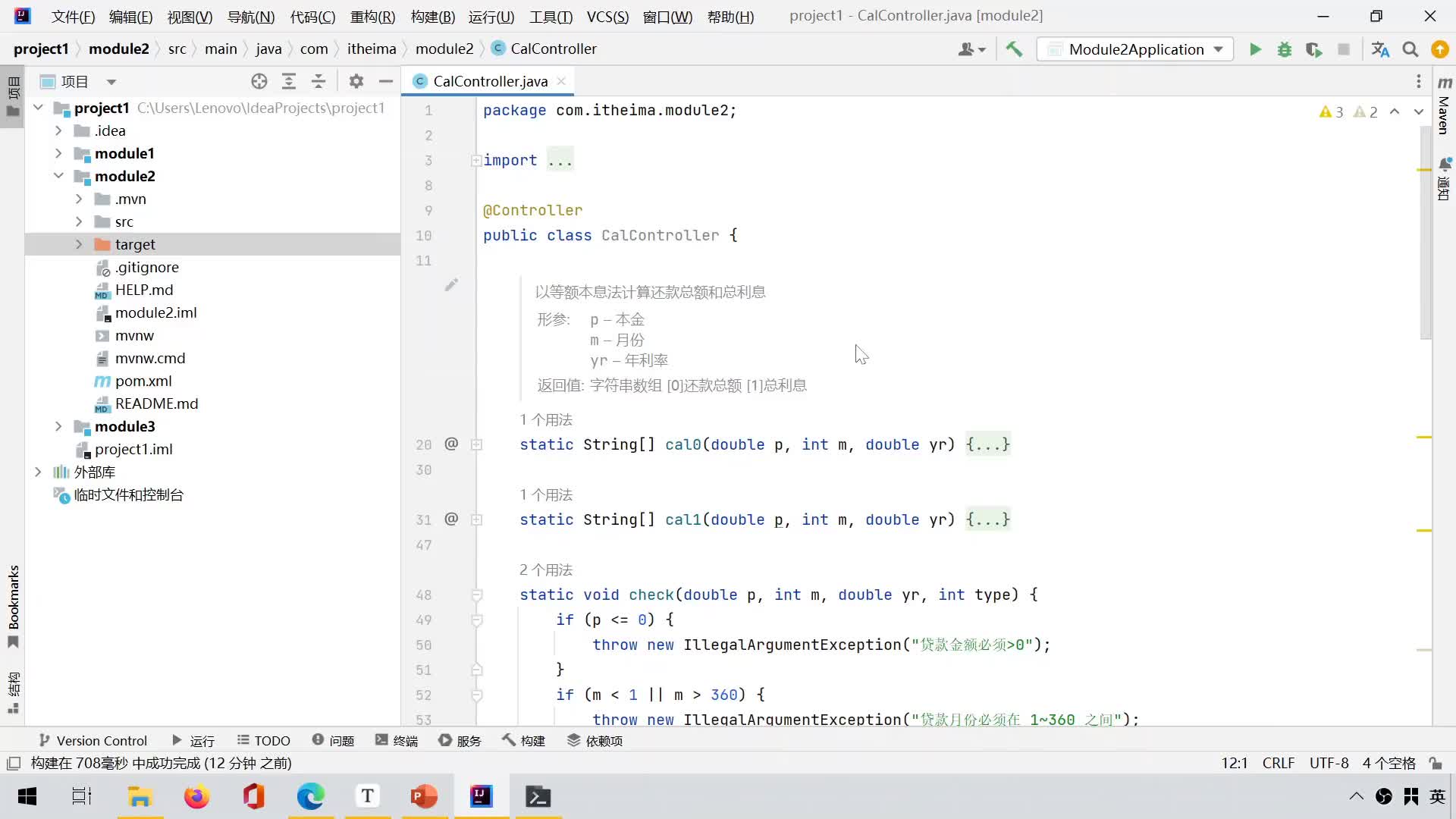This screenshot has height=819, width=1456.
Task: Collapse all items in the project tree
Action: 318,81
